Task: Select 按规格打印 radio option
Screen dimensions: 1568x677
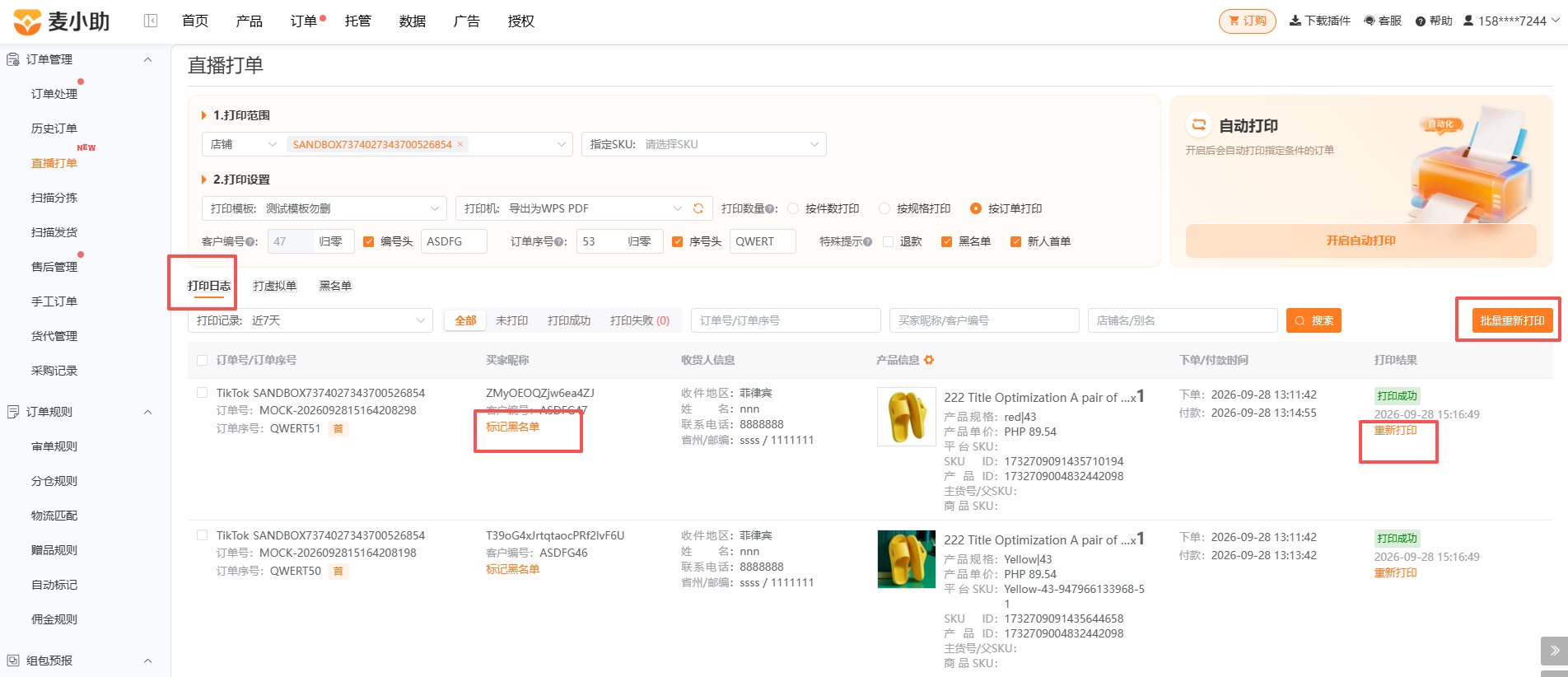Action: [884, 208]
